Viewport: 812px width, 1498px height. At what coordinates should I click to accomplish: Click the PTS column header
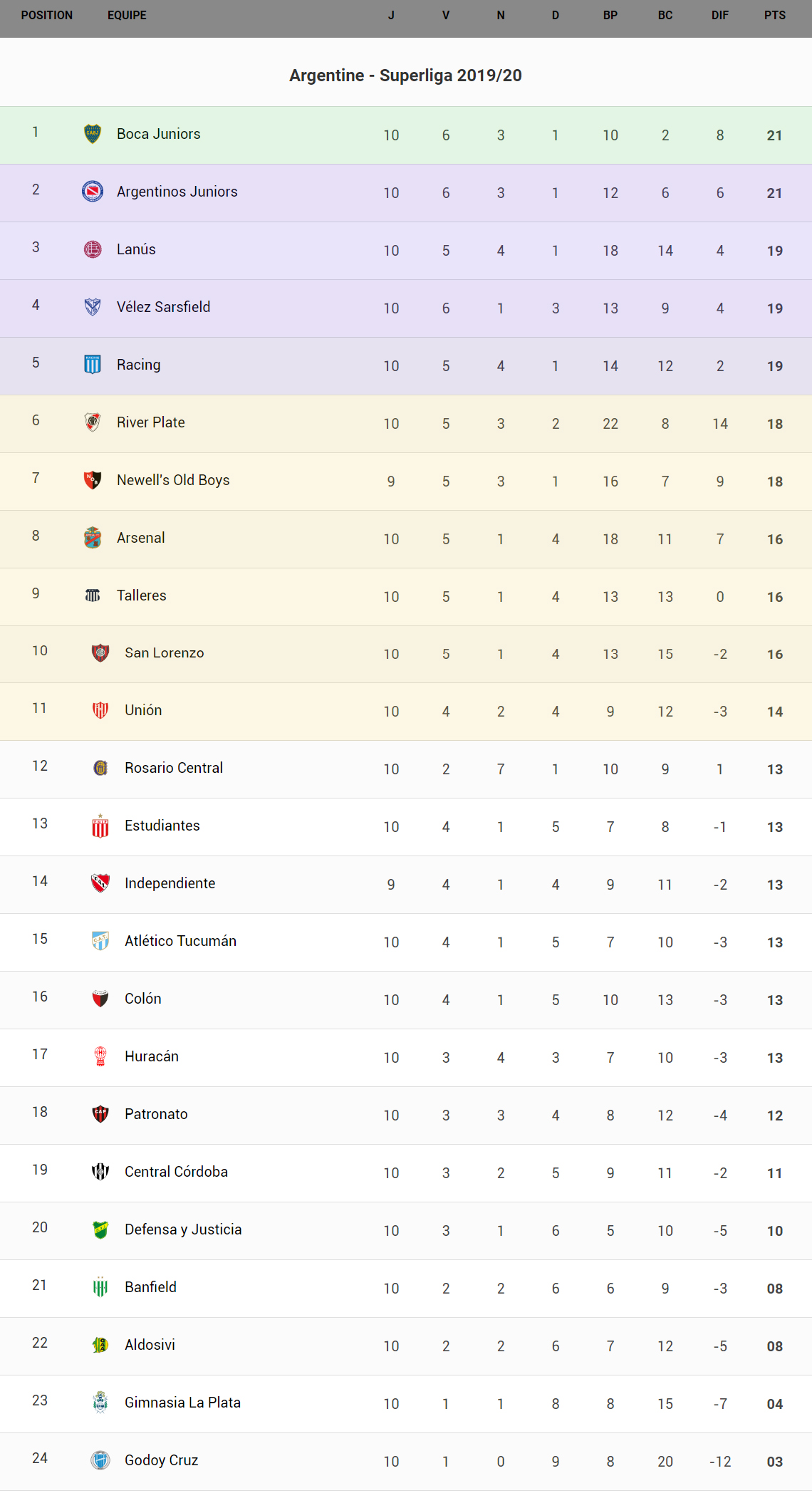tap(774, 16)
